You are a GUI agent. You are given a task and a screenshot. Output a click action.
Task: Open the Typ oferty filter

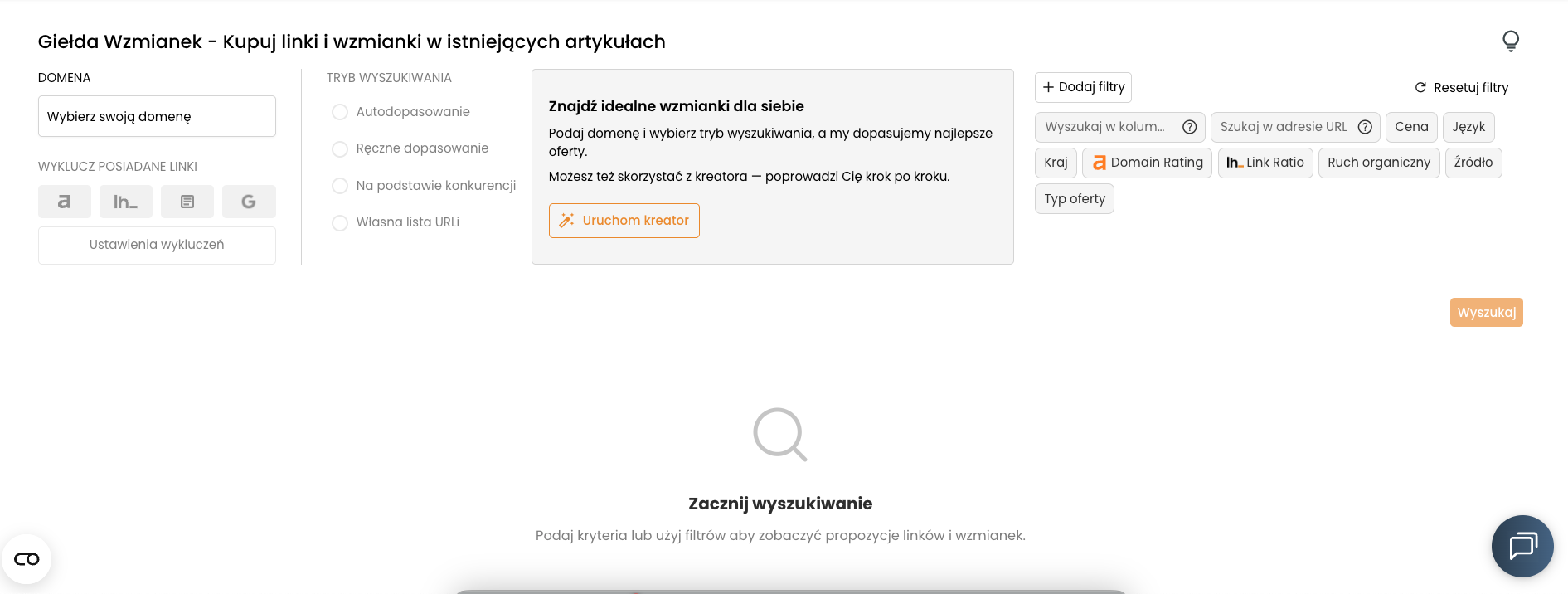[x=1075, y=199]
